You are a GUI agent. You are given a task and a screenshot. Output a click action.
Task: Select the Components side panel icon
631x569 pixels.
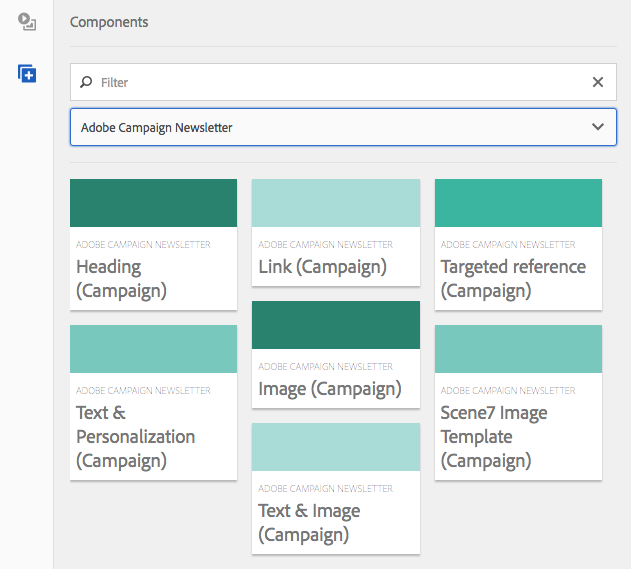(x=27, y=74)
